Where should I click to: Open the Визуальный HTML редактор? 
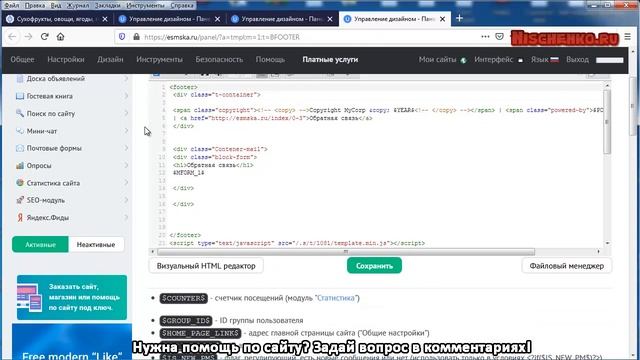click(x=206, y=266)
